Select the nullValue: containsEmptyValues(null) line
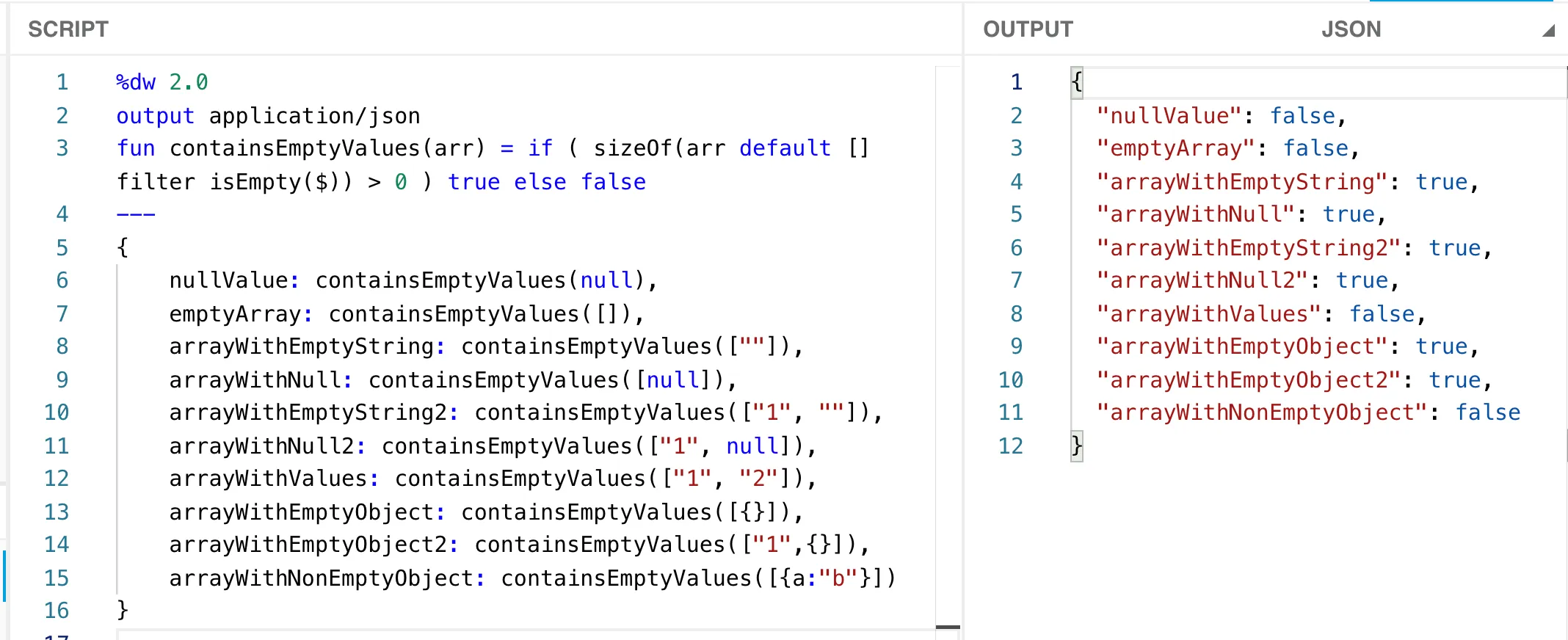 click(413, 280)
